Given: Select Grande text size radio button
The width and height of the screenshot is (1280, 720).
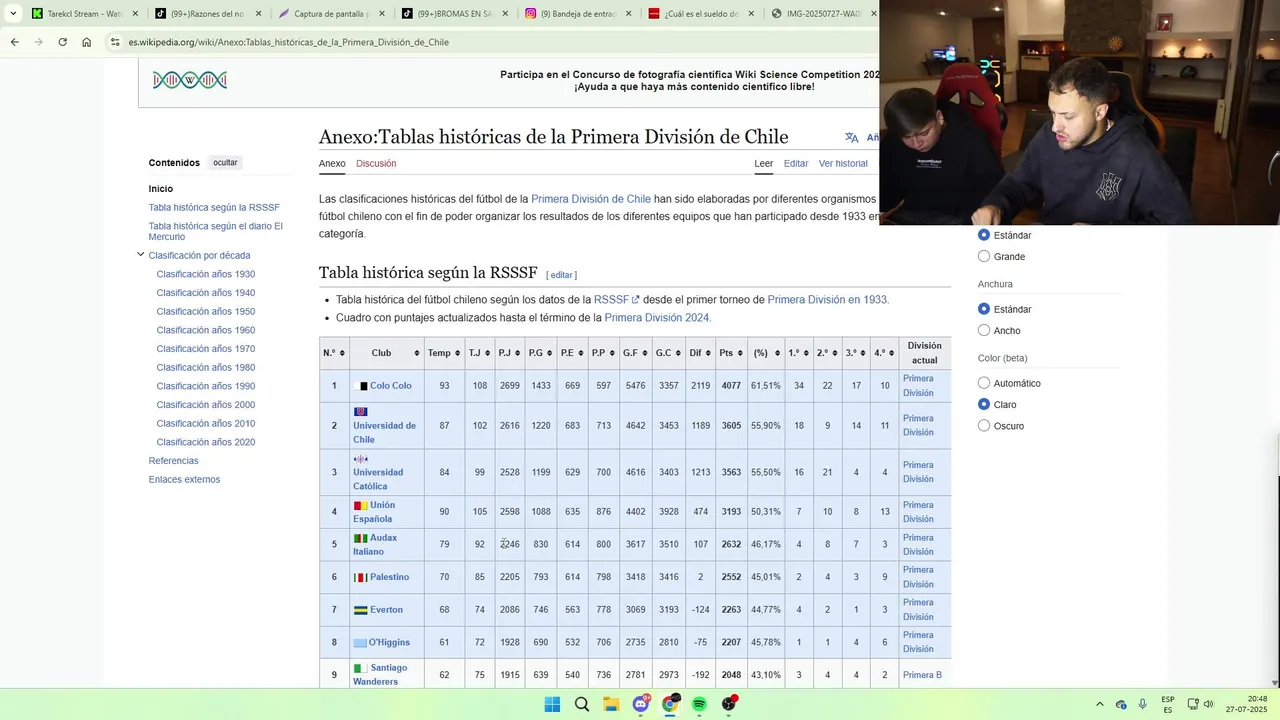Looking at the screenshot, I should point(984,257).
